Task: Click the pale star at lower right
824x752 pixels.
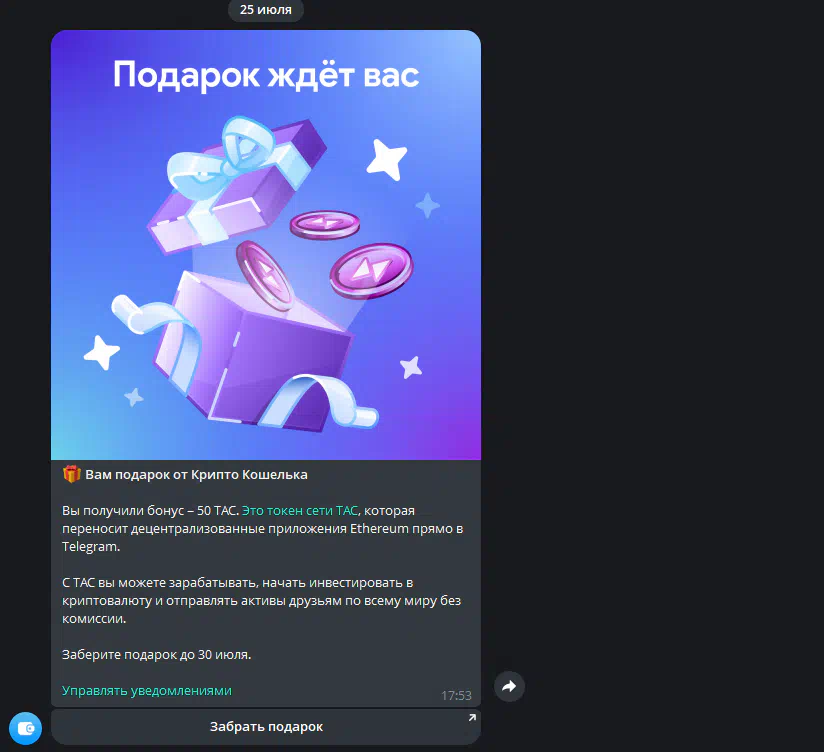Action: tap(411, 367)
